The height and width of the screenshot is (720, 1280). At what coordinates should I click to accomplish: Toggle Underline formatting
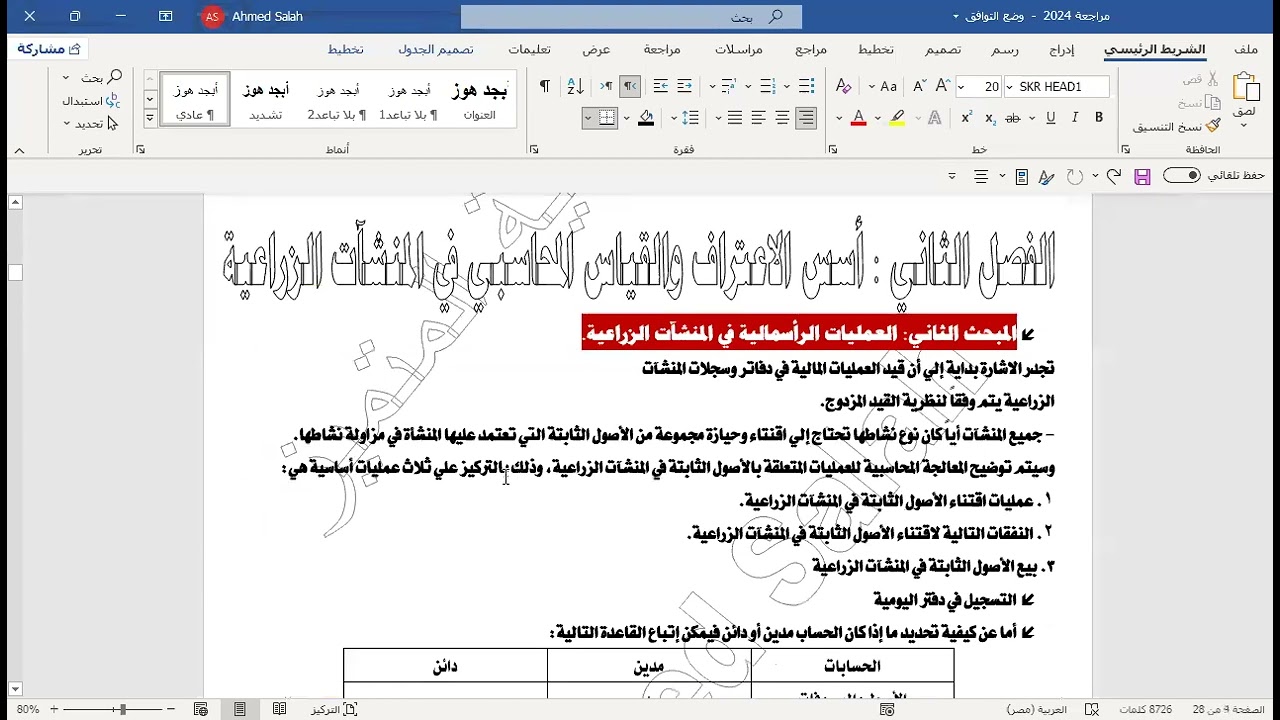(x=1051, y=118)
